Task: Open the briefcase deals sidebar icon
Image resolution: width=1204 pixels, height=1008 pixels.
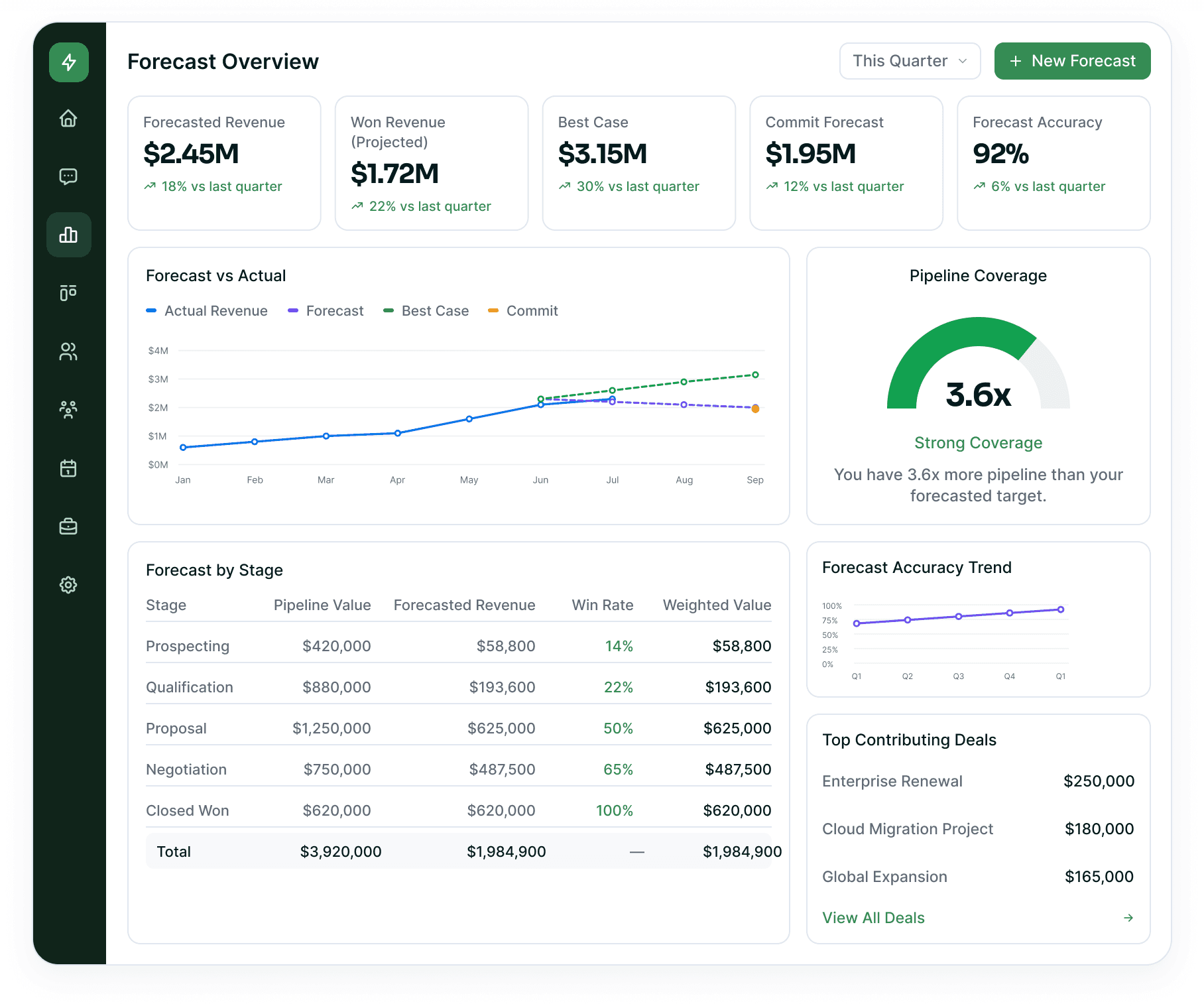Action: [x=68, y=527]
